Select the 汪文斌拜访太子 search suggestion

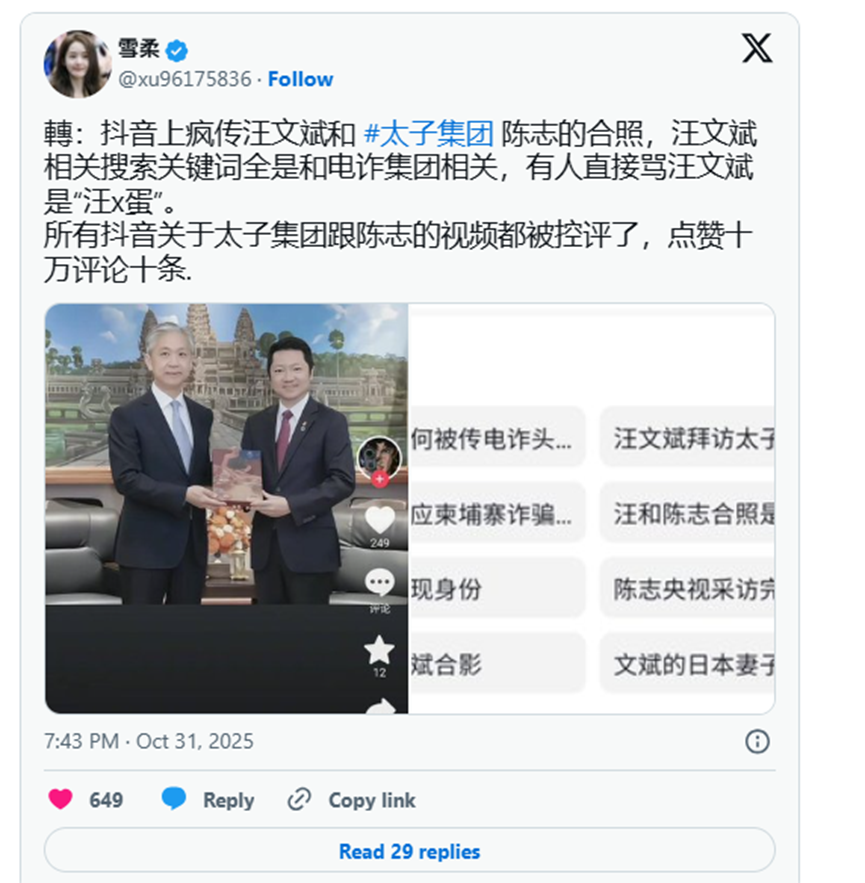tap(688, 438)
